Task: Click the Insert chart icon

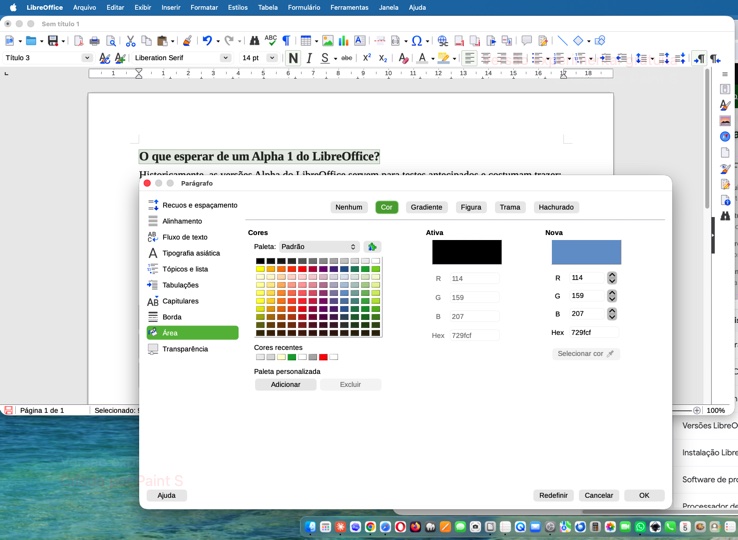Action: coord(344,41)
